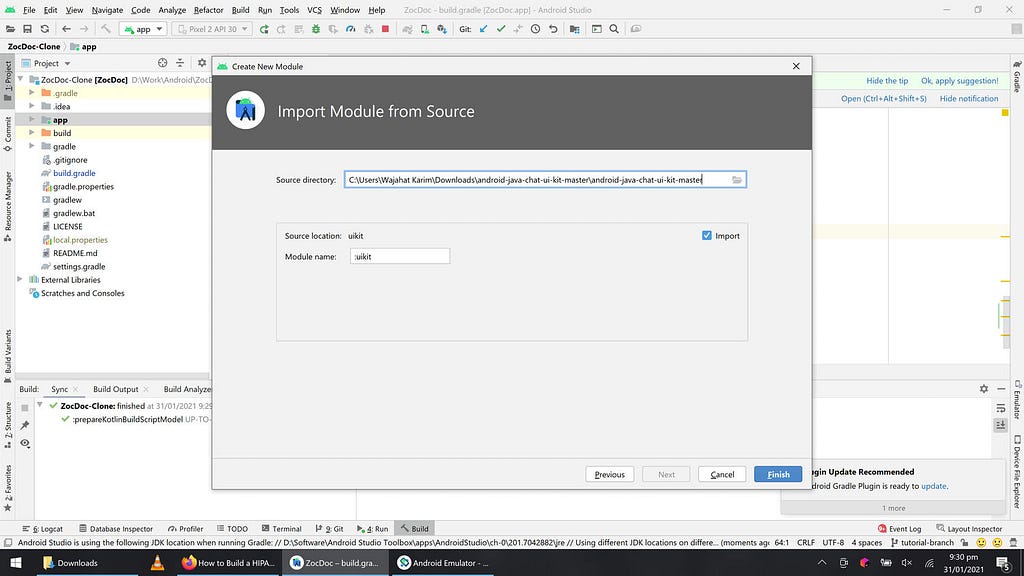Click the Hide notification link
Image resolution: width=1024 pixels, height=576 pixels.
[968, 99]
